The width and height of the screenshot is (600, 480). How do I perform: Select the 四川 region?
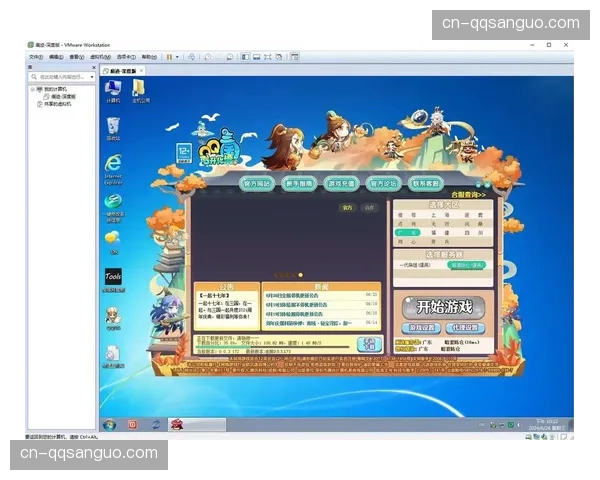click(474, 233)
